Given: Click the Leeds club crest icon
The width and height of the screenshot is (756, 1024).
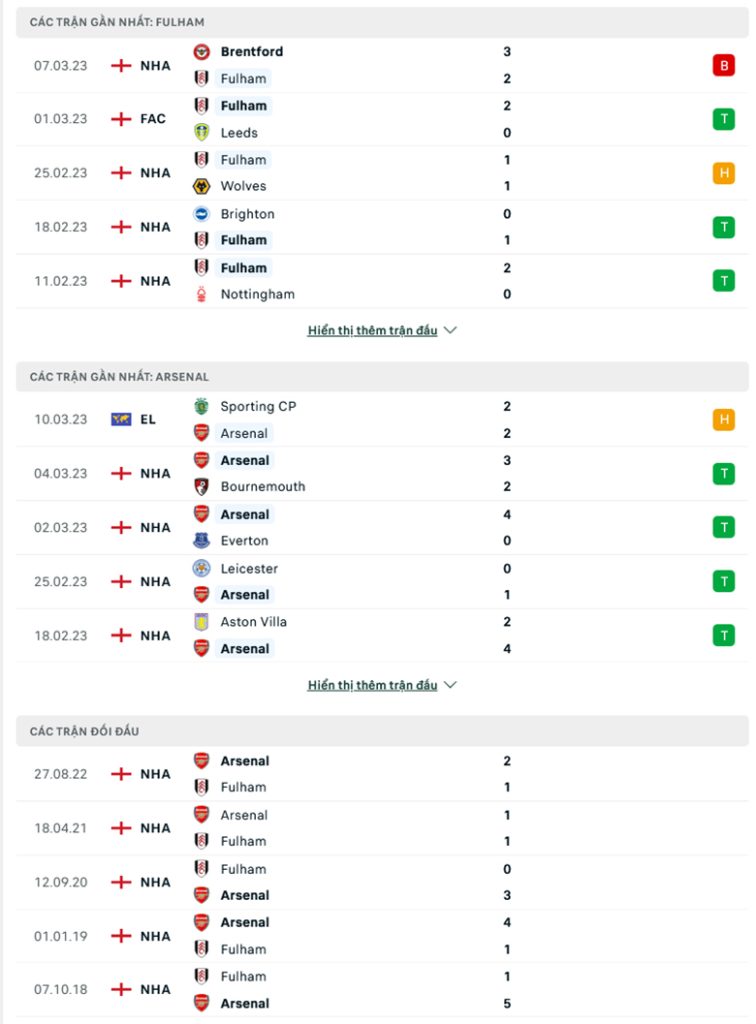Looking at the screenshot, I should coord(202,133).
